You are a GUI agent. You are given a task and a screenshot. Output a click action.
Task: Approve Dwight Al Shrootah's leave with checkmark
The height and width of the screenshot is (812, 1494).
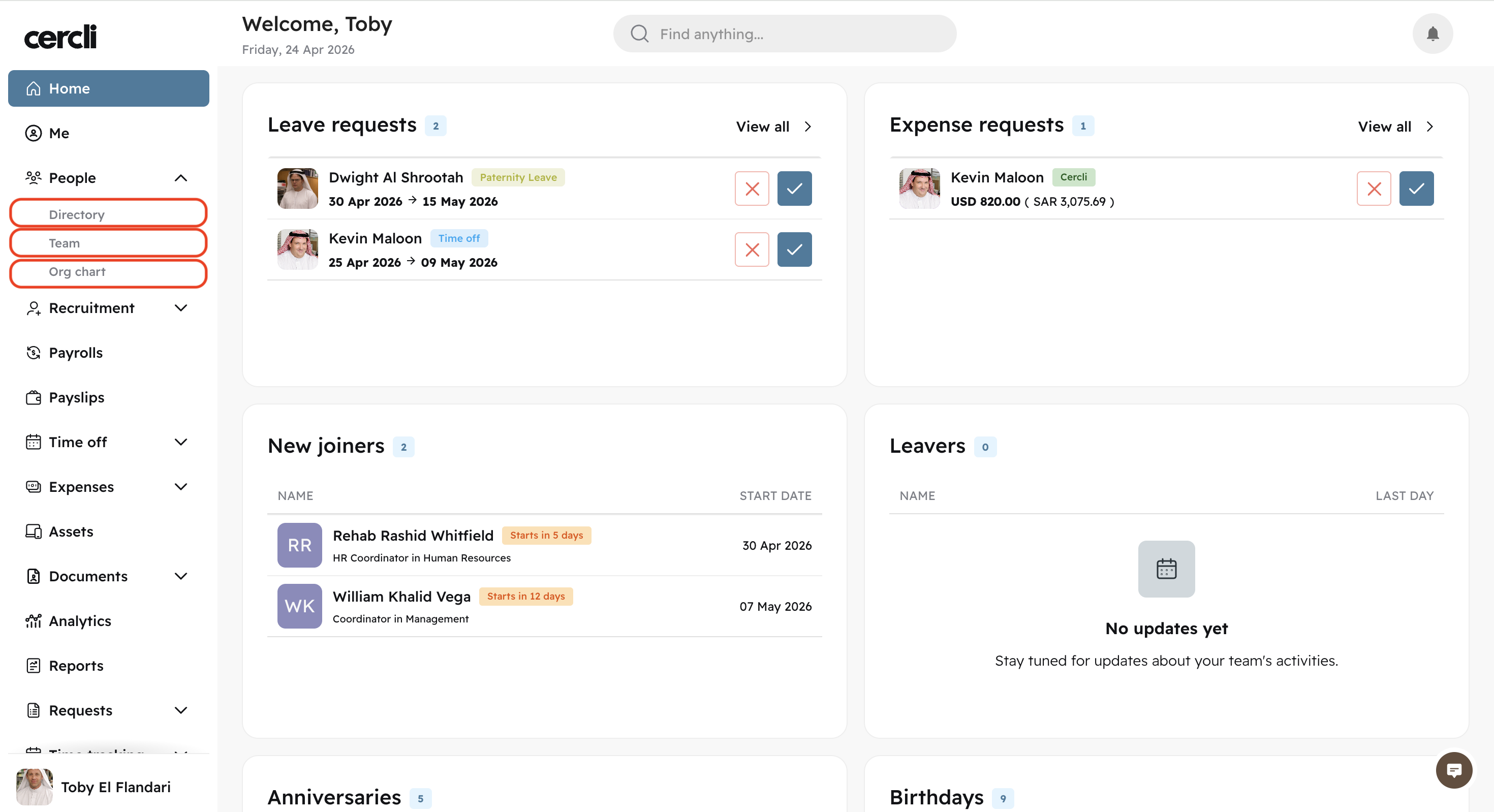[x=794, y=189]
